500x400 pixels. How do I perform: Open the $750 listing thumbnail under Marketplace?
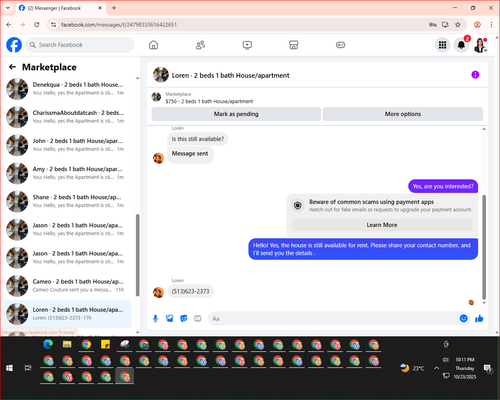pos(156,97)
